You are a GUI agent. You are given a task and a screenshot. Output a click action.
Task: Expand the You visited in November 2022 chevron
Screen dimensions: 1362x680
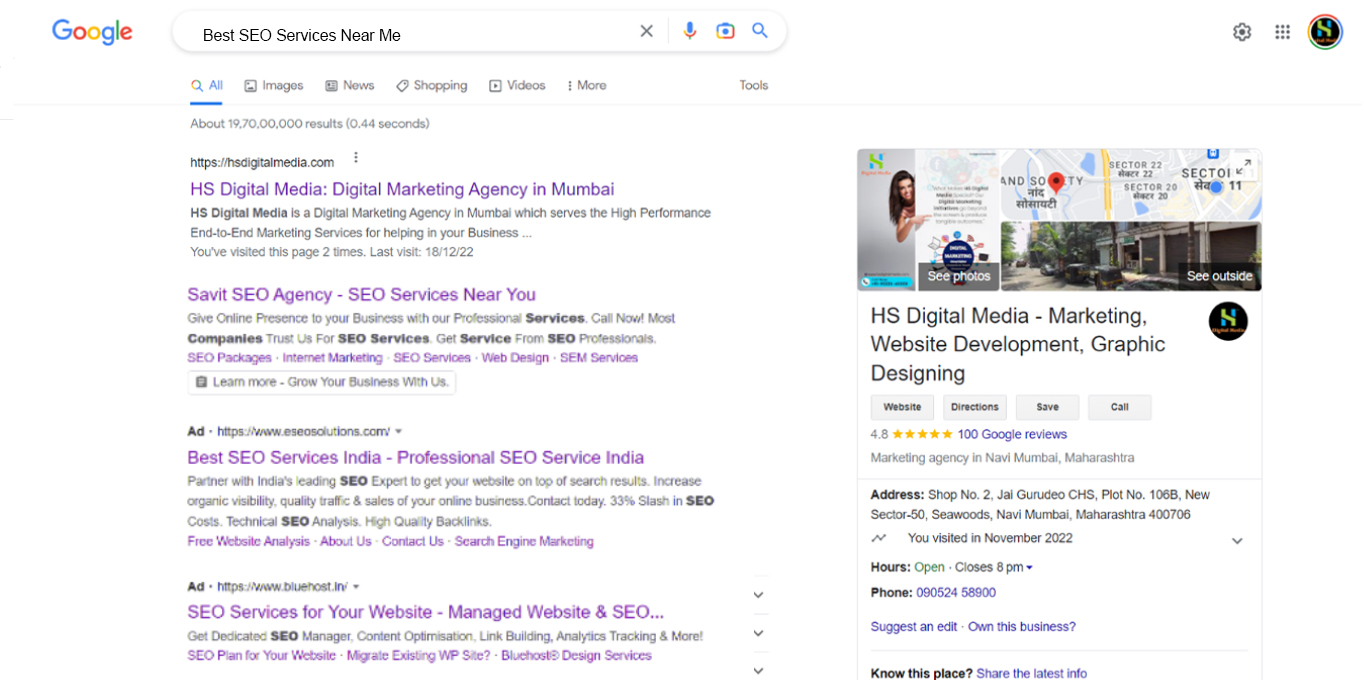(1237, 540)
